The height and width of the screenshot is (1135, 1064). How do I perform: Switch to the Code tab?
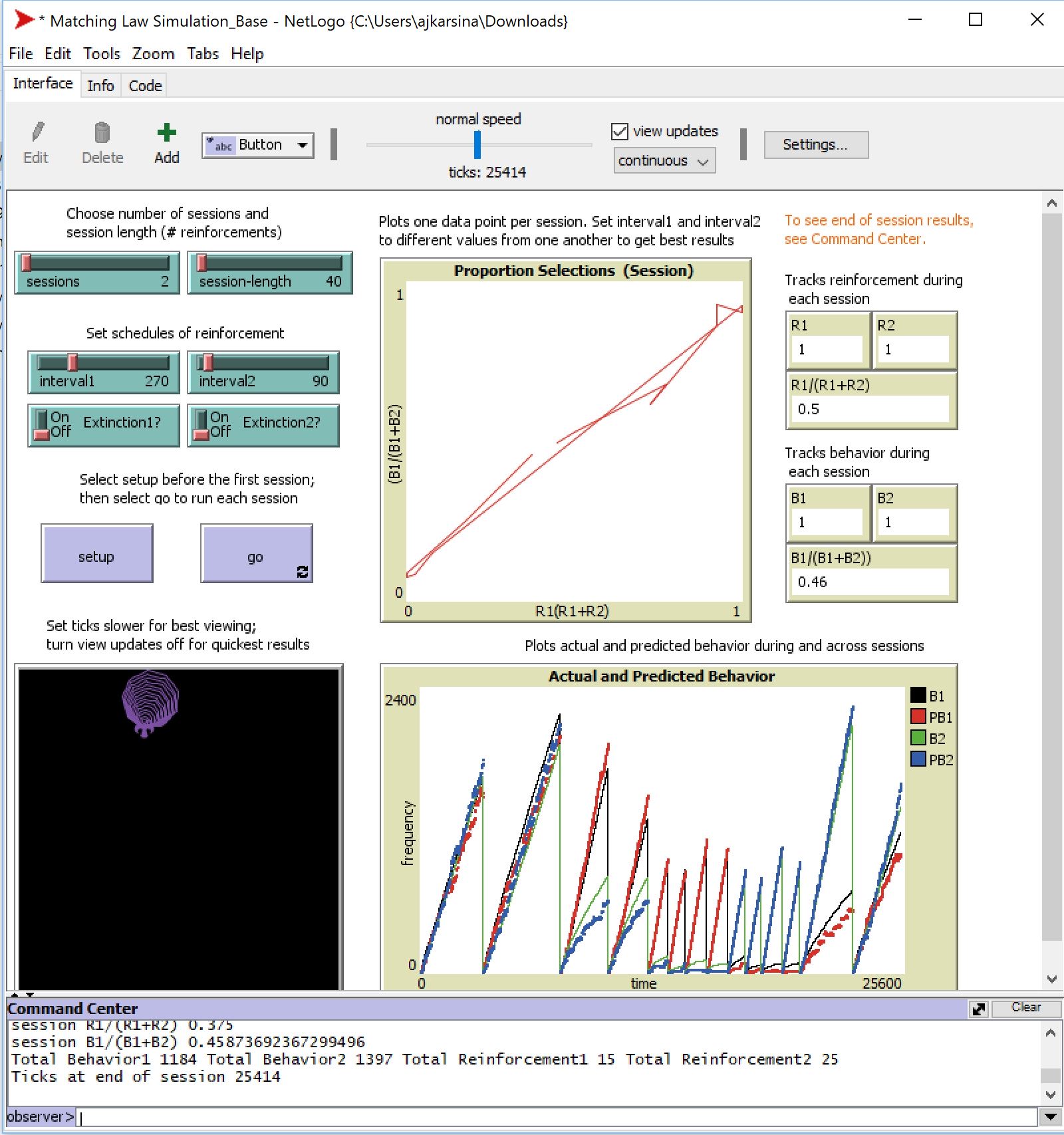pyautogui.click(x=144, y=85)
